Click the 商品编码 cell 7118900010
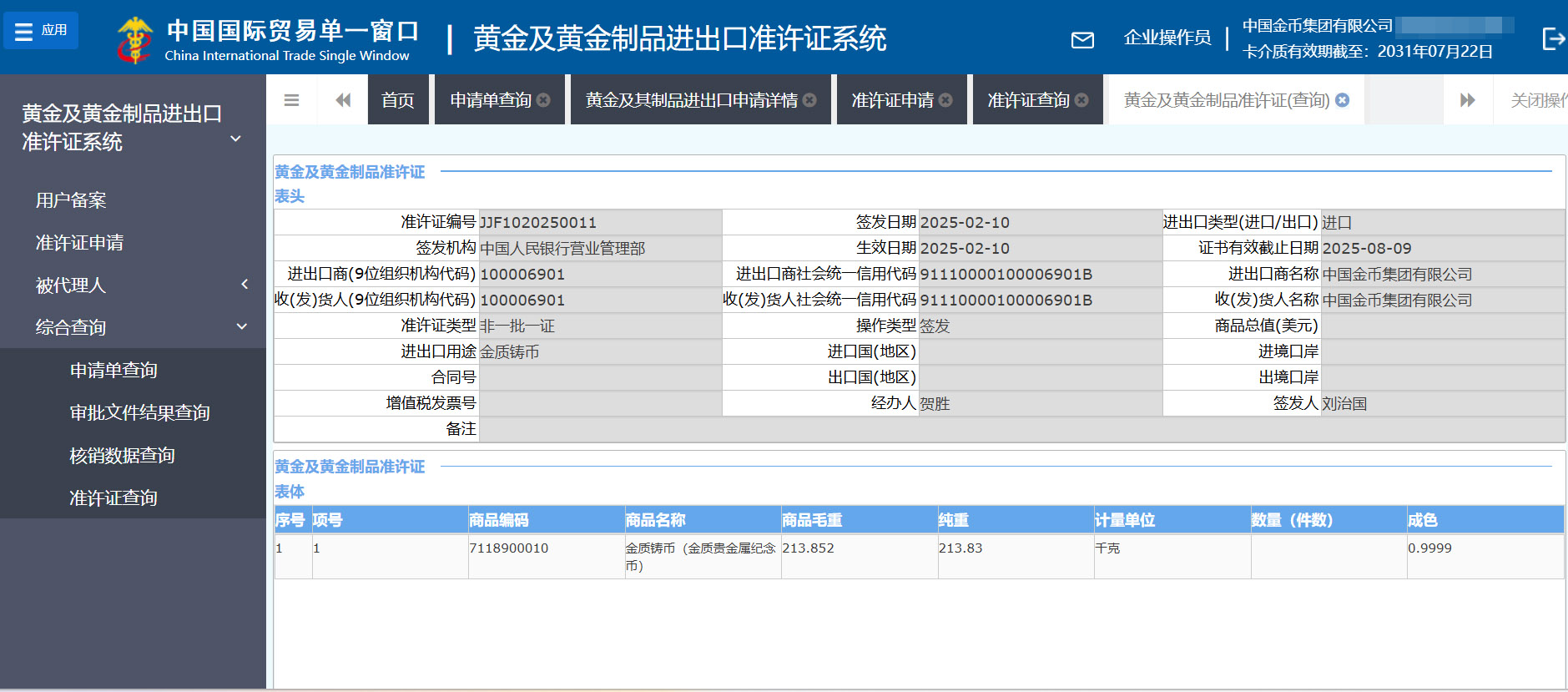Viewport: 1568px width, 692px height. coord(546,556)
